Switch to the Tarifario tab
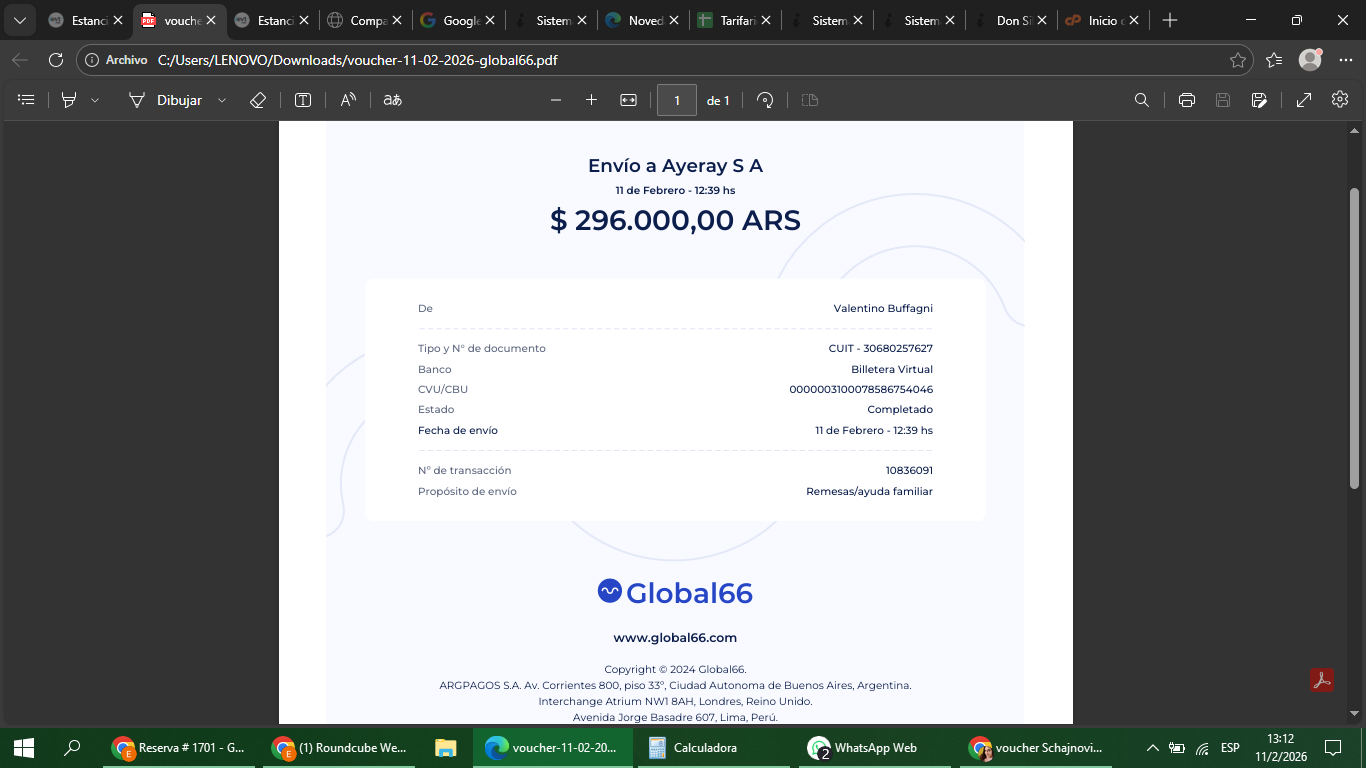This screenshot has width=1366, height=768. (735, 20)
